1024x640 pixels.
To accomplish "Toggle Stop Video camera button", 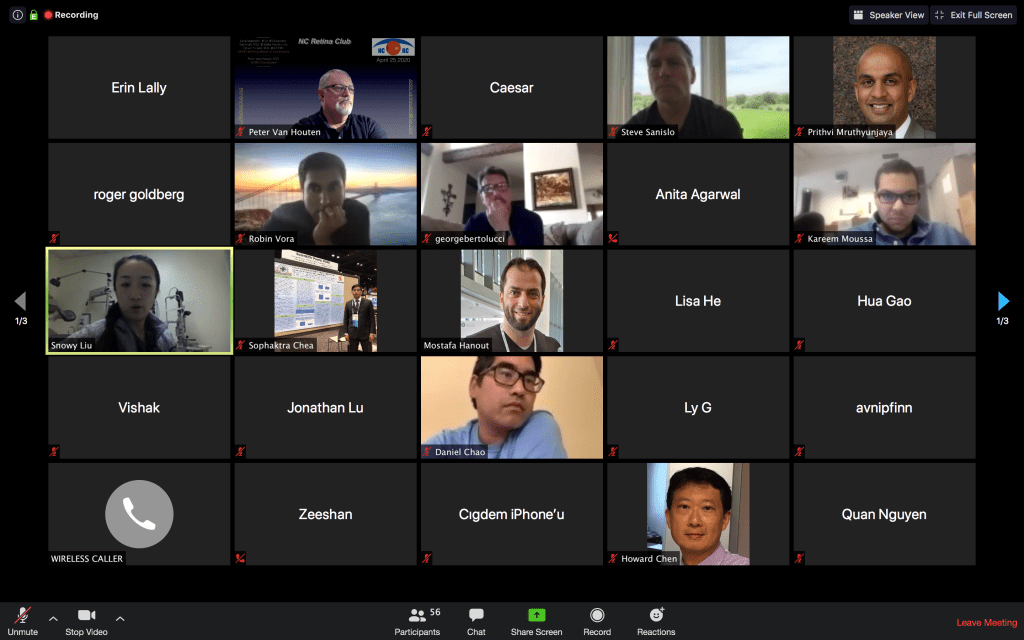I will pos(87,616).
